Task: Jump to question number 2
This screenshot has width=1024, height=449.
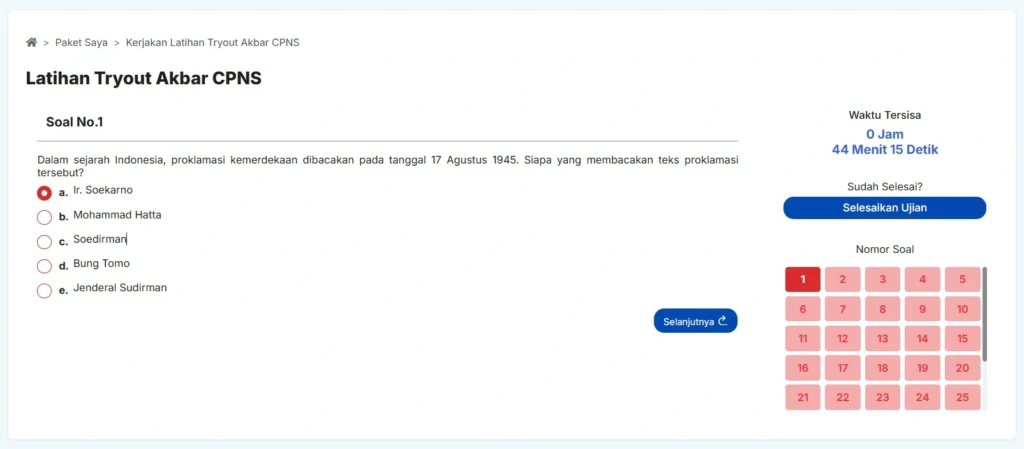Action: tap(842, 280)
